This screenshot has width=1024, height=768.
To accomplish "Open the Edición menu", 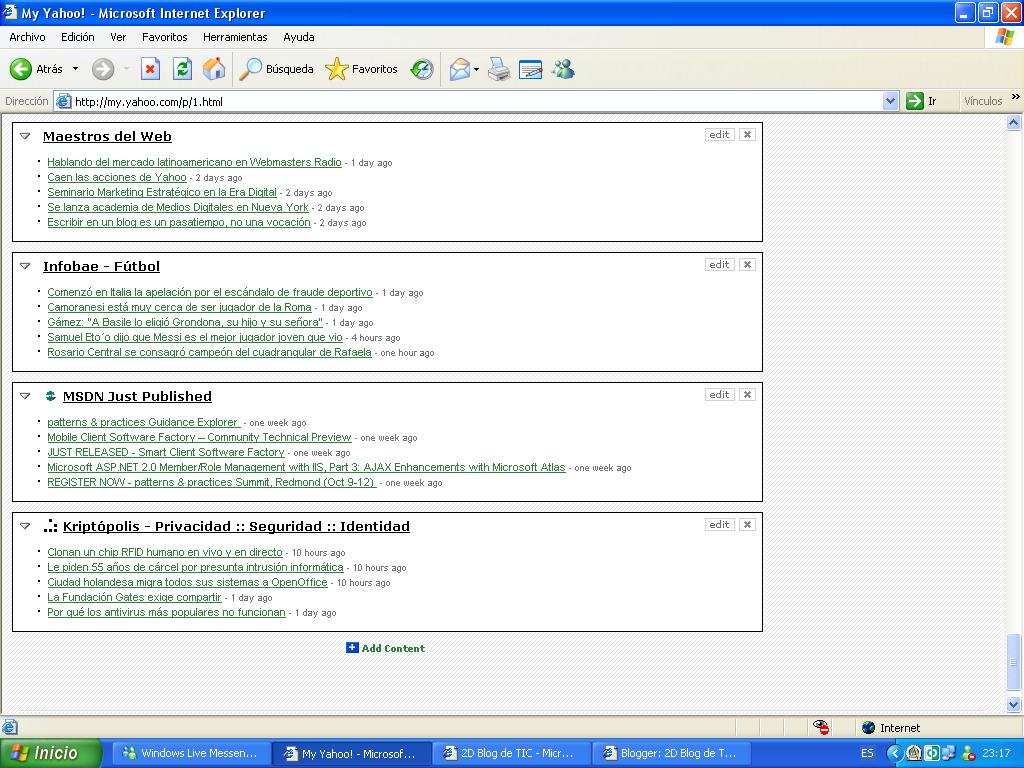I will click(x=78, y=37).
